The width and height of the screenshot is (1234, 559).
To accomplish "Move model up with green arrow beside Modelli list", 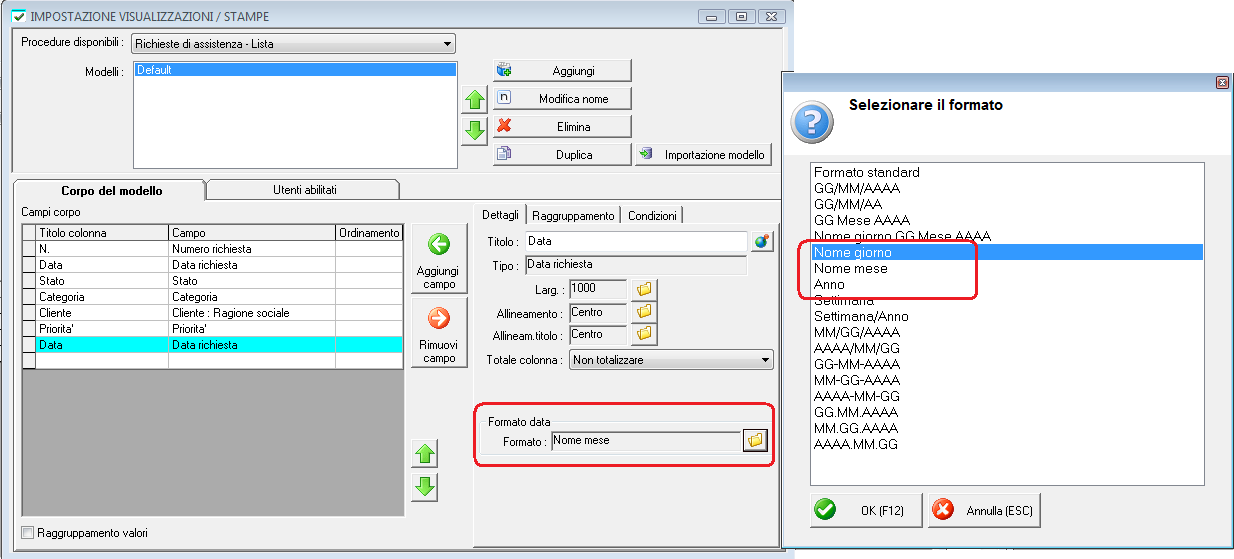I will pos(475,101).
